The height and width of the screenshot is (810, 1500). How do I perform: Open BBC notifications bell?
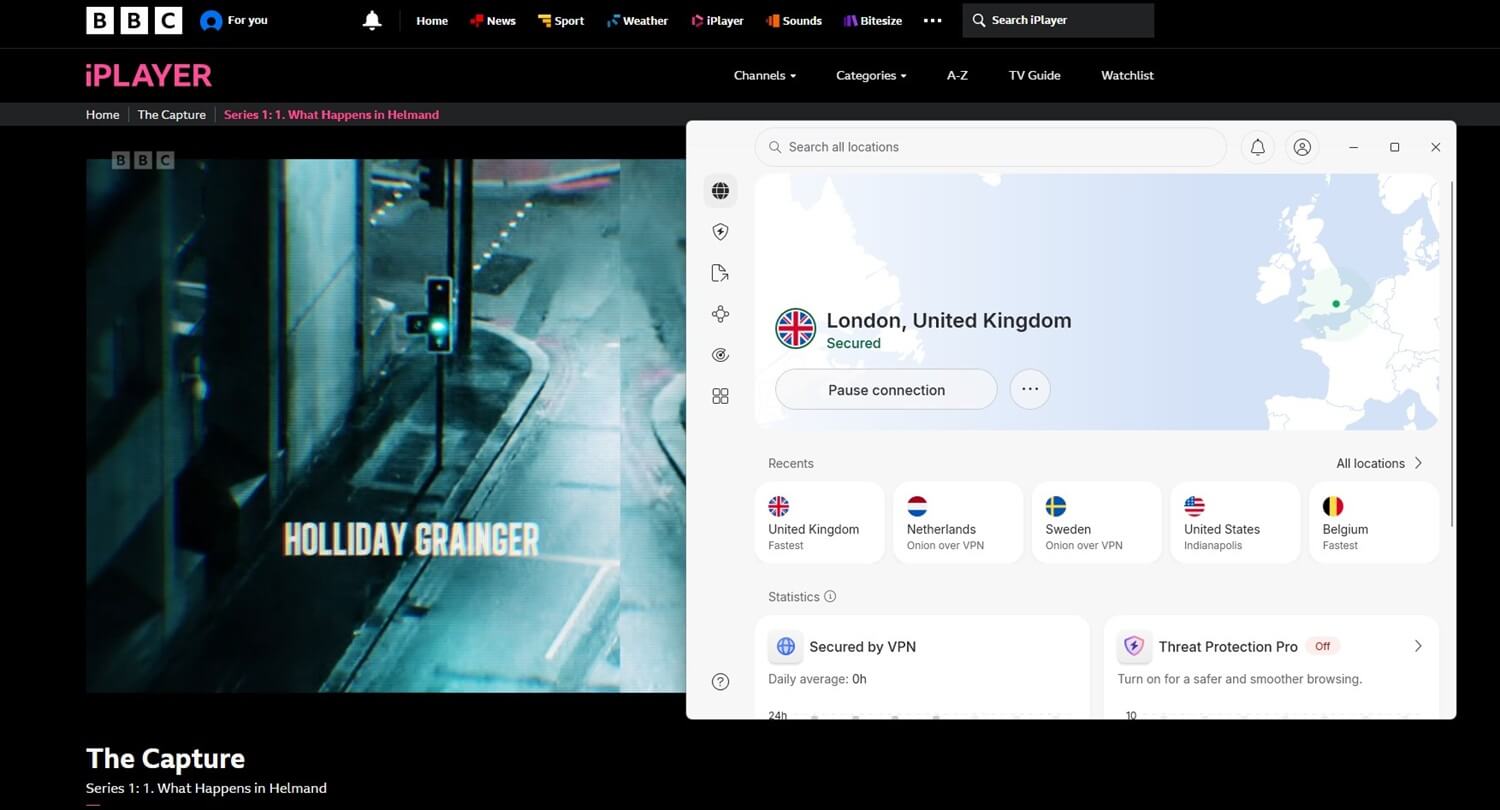pyautogui.click(x=372, y=20)
